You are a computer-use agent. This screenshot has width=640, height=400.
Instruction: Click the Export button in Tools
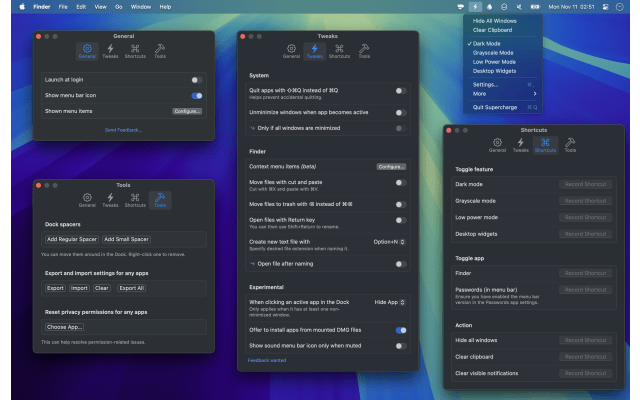[x=55, y=288]
